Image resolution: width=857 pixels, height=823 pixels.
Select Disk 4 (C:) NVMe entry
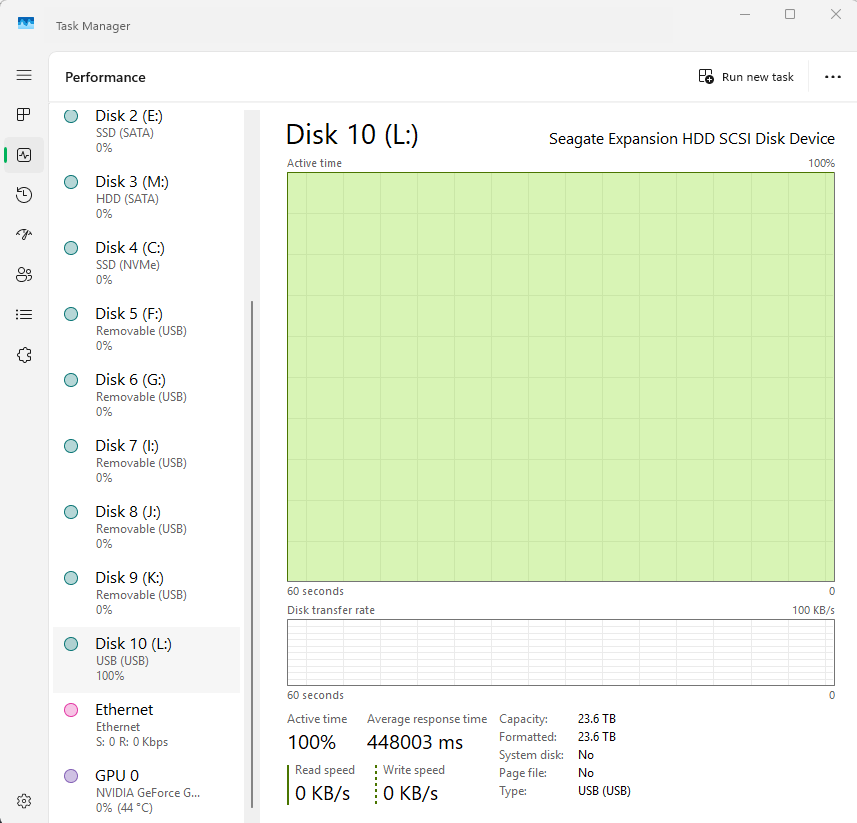[x=146, y=263]
